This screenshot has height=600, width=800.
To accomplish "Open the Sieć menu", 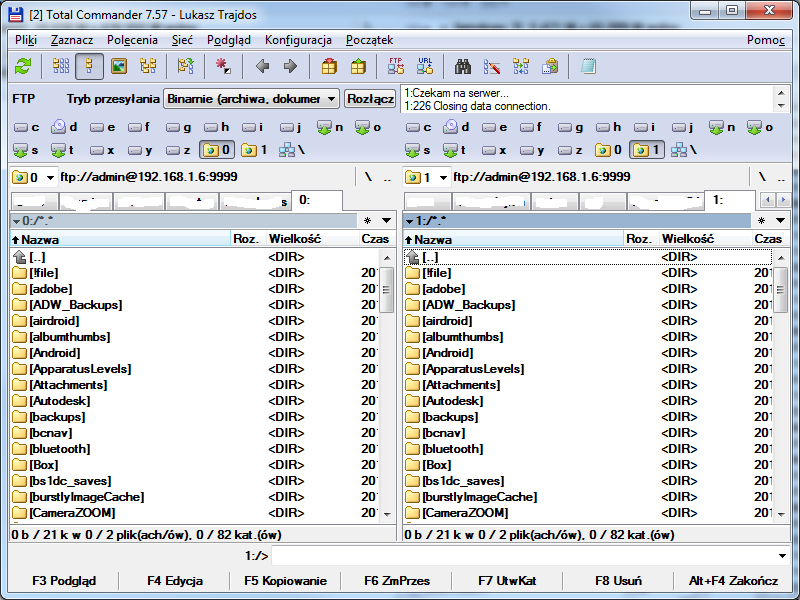I will [182, 40].
